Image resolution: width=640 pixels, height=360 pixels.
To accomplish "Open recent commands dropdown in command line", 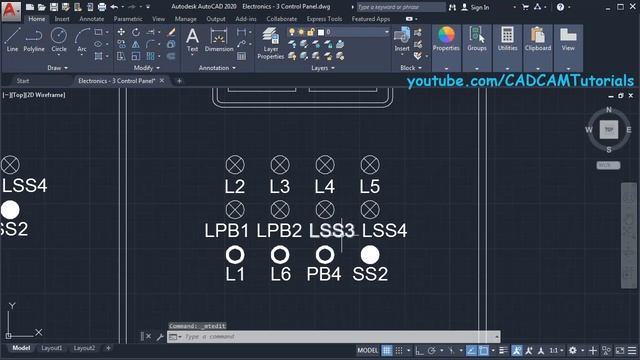I will (175, 337).
